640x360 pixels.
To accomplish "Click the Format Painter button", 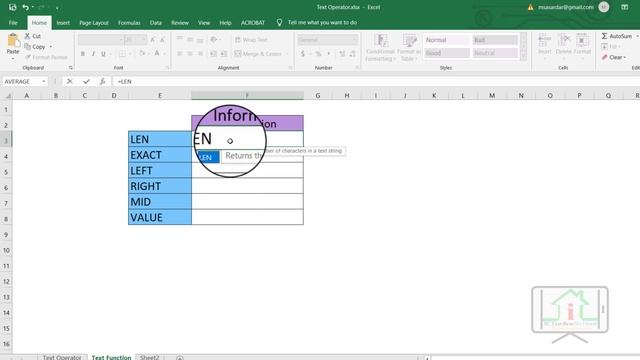I will (x=46, y=57).
